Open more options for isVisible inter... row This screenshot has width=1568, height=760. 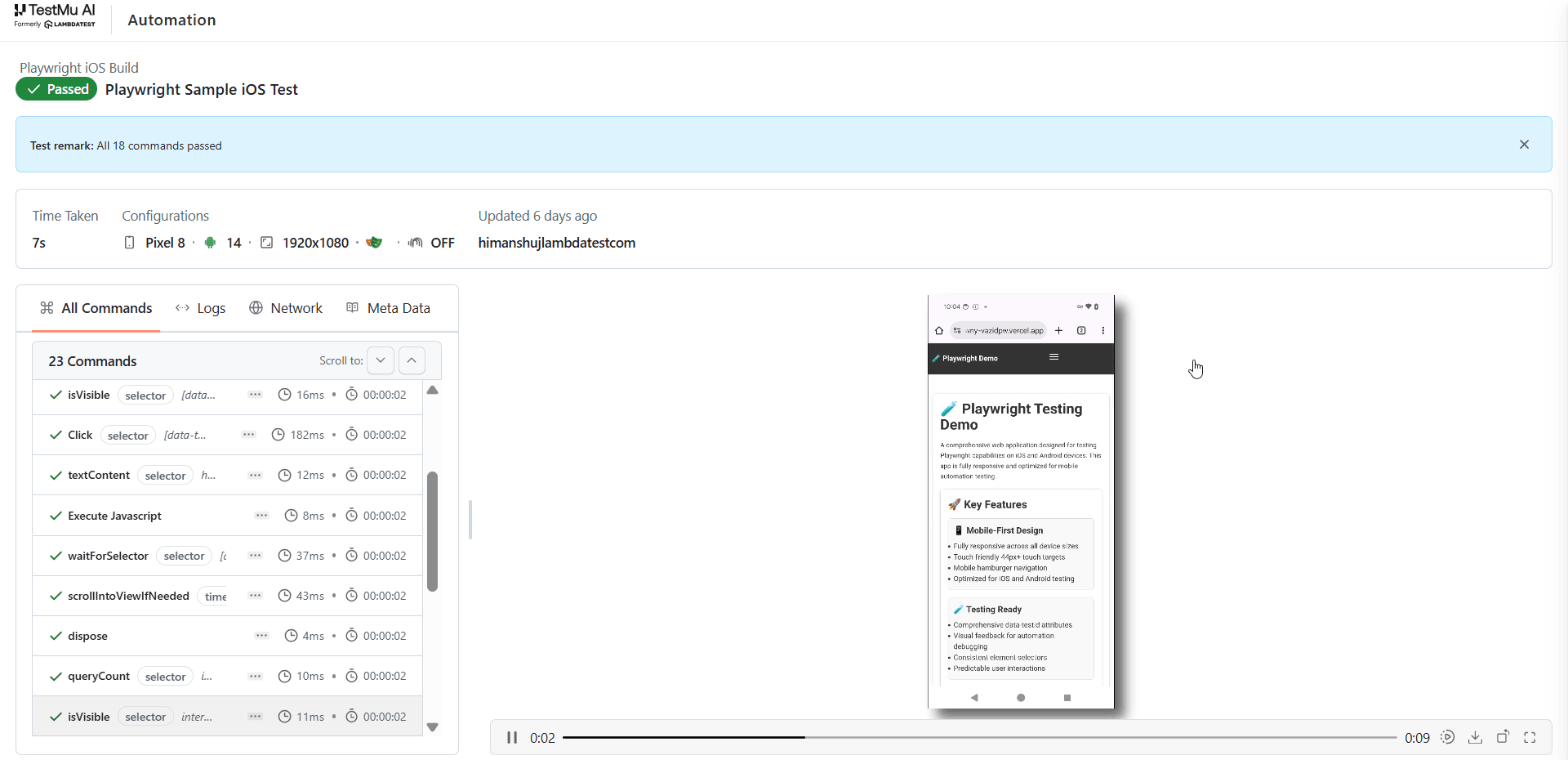pyautogui.click(x=255, y=717)
